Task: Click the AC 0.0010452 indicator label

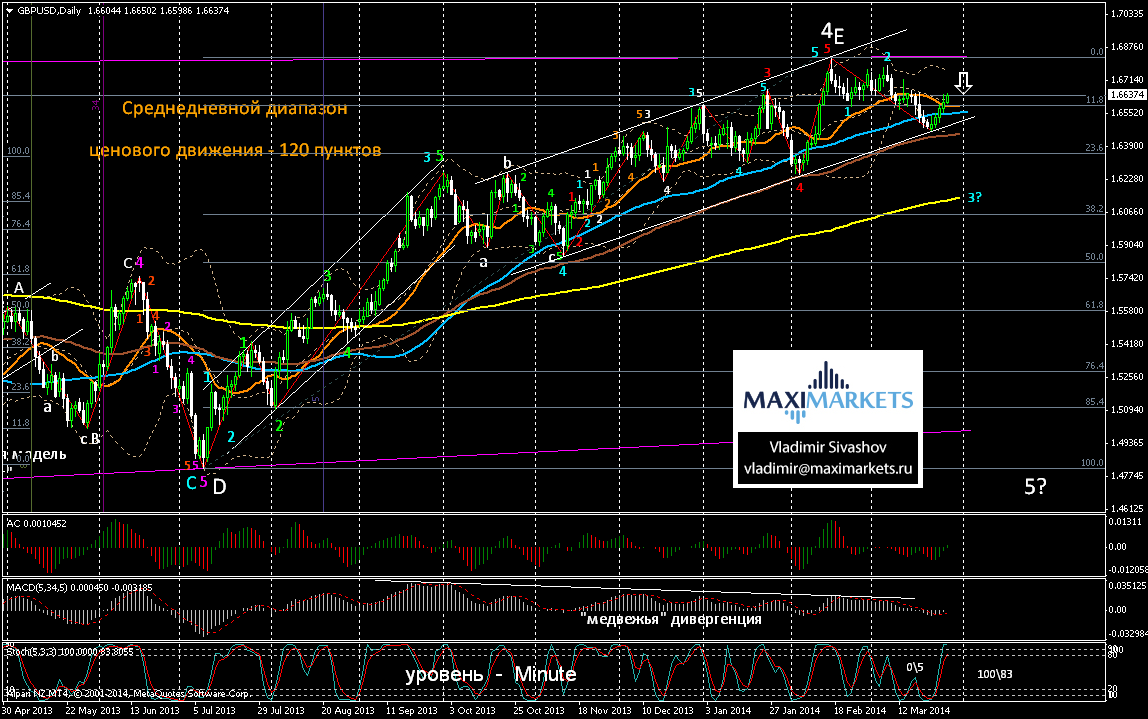Action: [37, 524]
